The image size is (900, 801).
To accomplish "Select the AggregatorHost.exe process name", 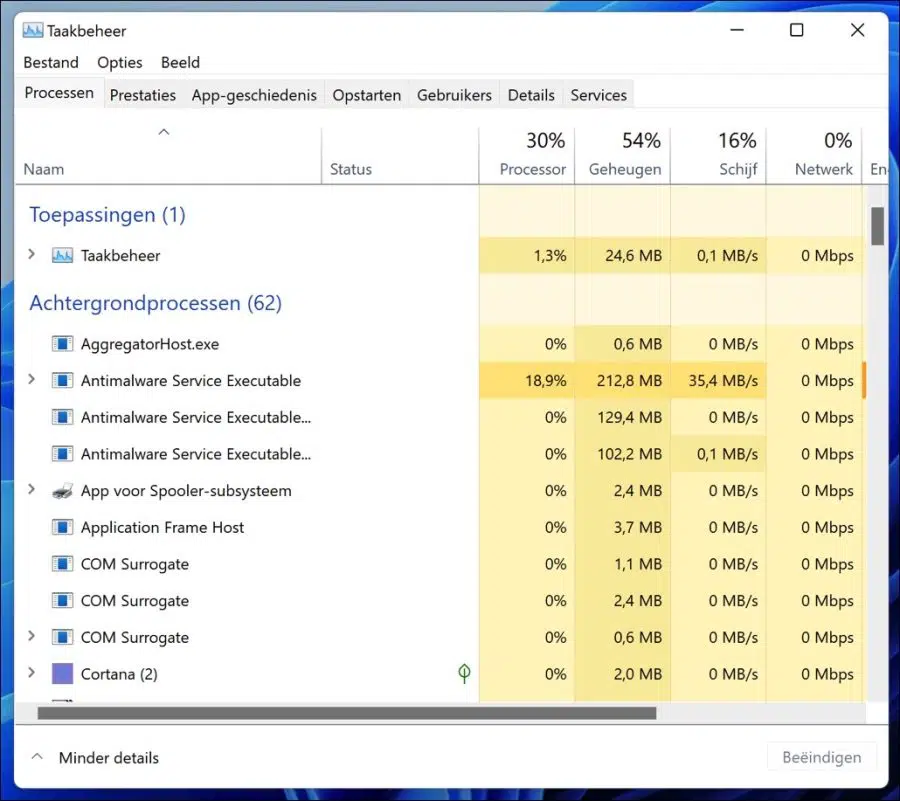I will pos(150,344).
